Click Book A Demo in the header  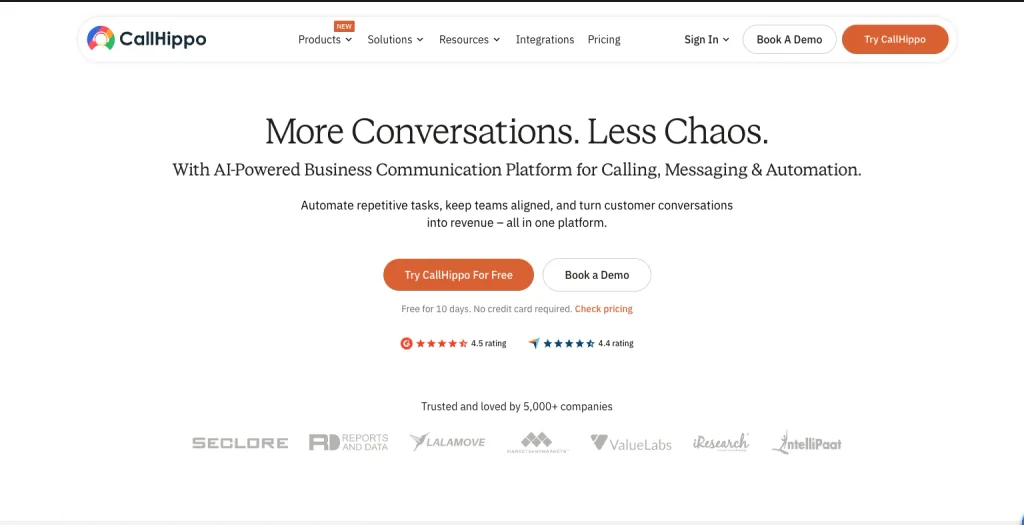[x=790, y=39]
